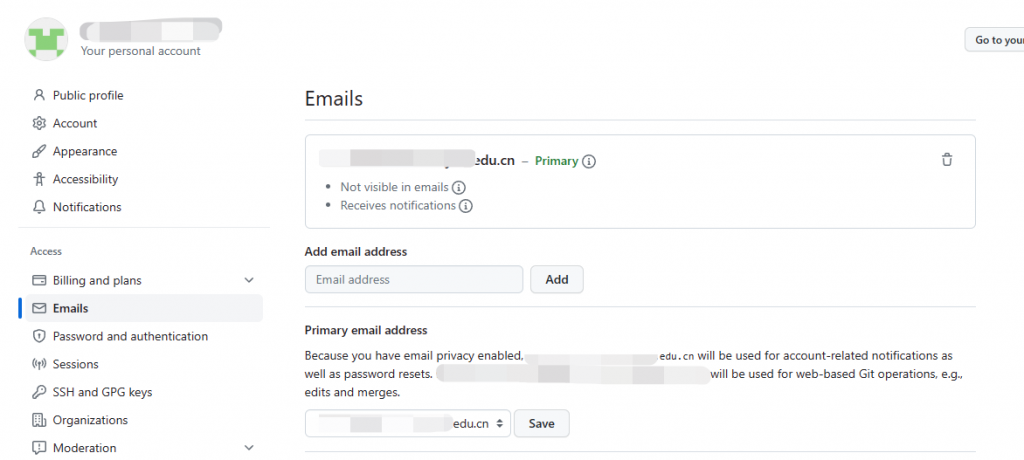
Task: Expand the Billing and plans chevron
Action: 249,280
